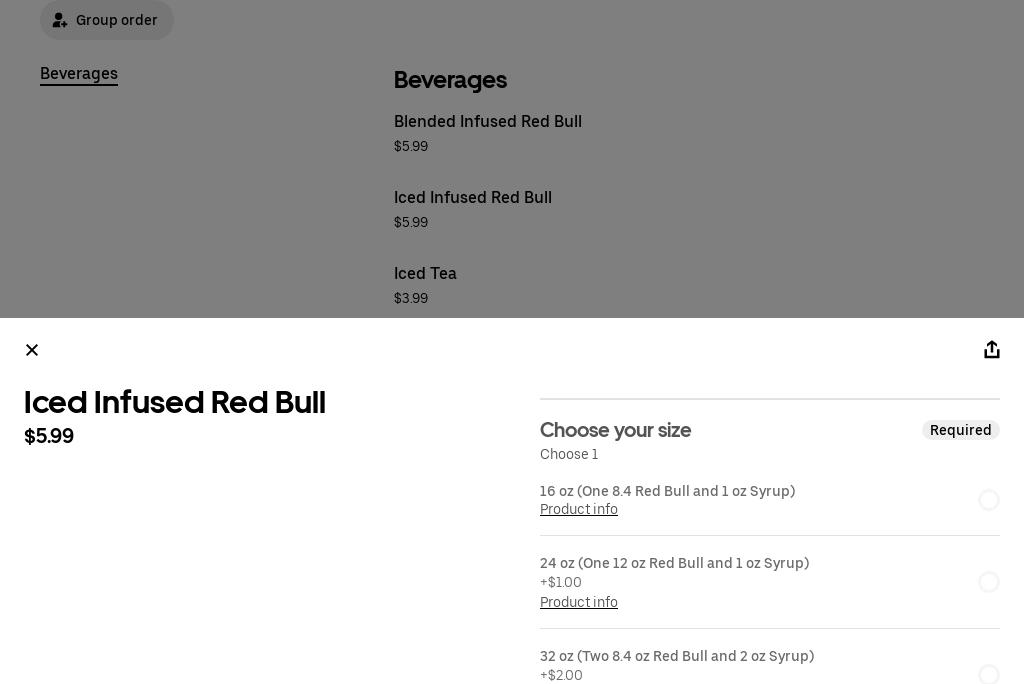1024x684 pixels.
Task: Click the 16 oz option label text
Action: tap(667, 492)
